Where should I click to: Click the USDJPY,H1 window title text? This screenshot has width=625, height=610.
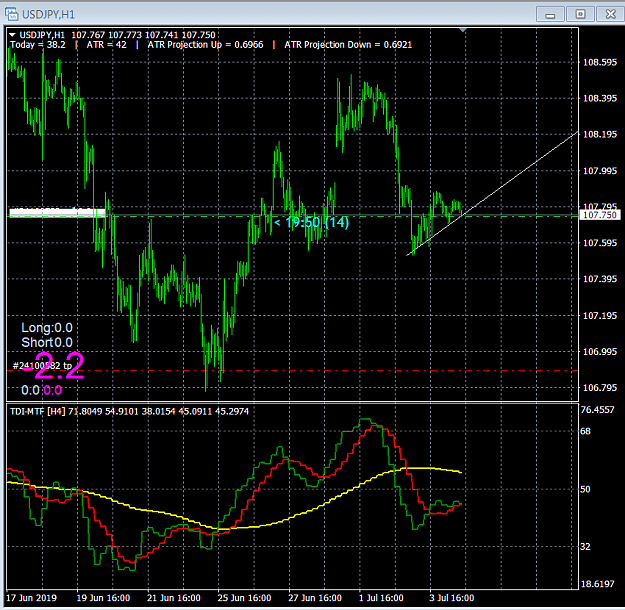tap(48, 15)
